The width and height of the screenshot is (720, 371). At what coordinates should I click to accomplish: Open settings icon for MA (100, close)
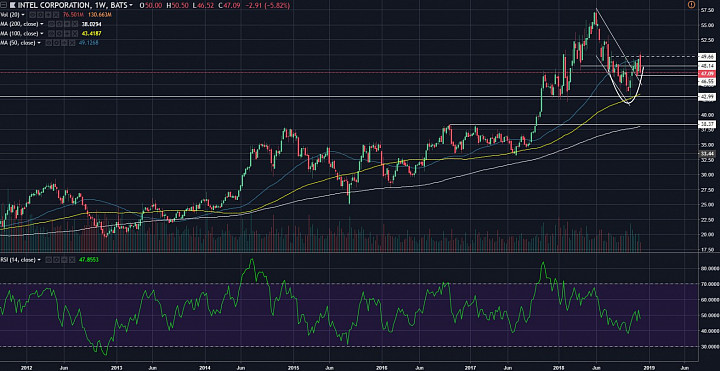click(x=59, y=34)
